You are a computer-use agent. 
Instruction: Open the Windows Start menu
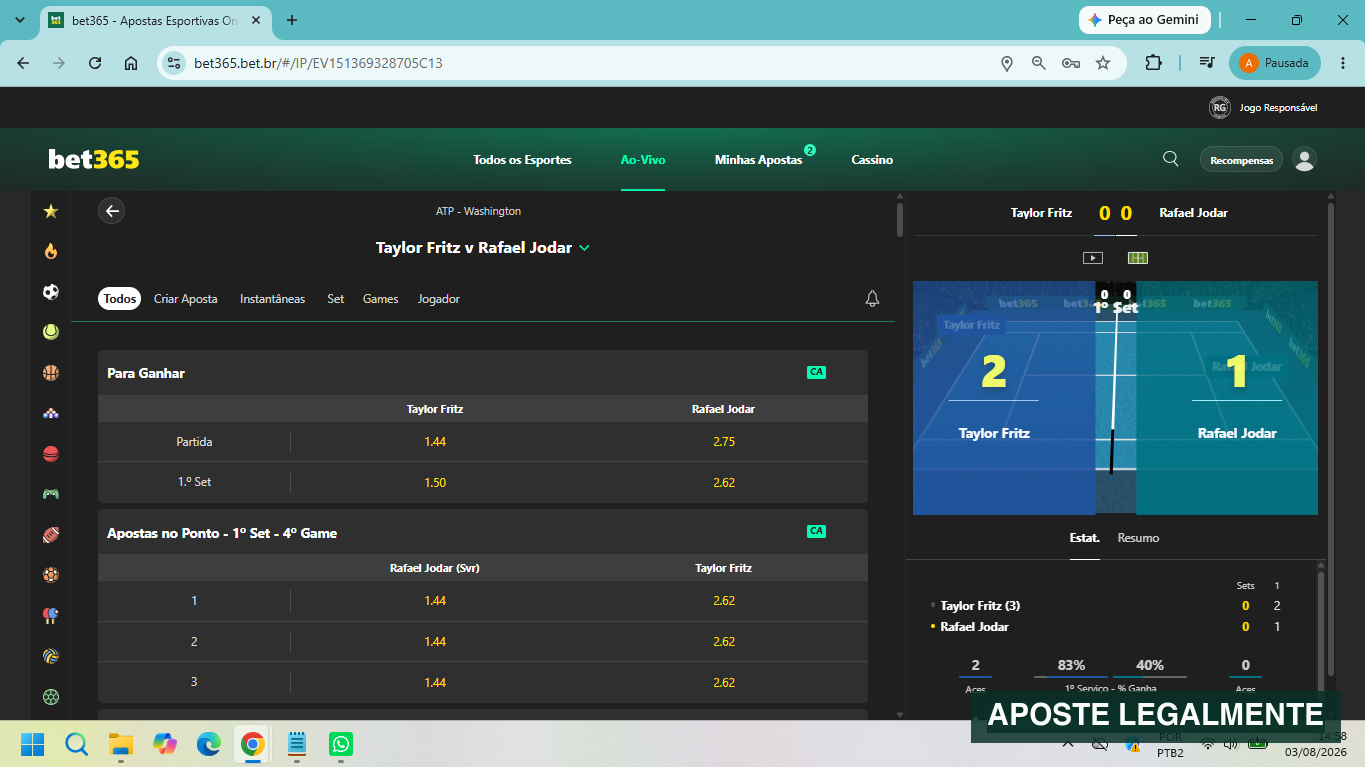click(33, 744)
